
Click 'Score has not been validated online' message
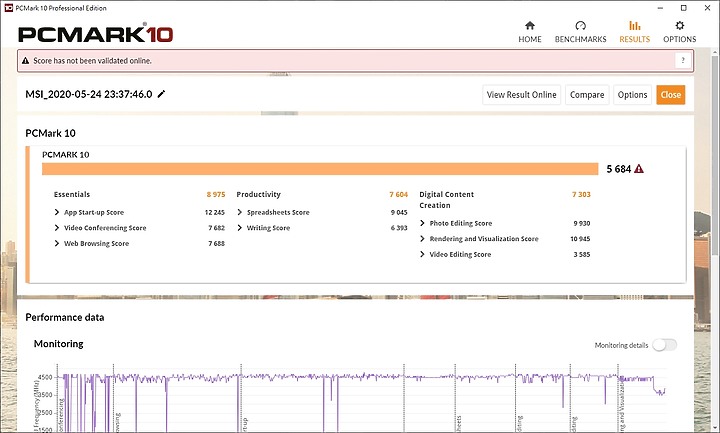[92, 61]
